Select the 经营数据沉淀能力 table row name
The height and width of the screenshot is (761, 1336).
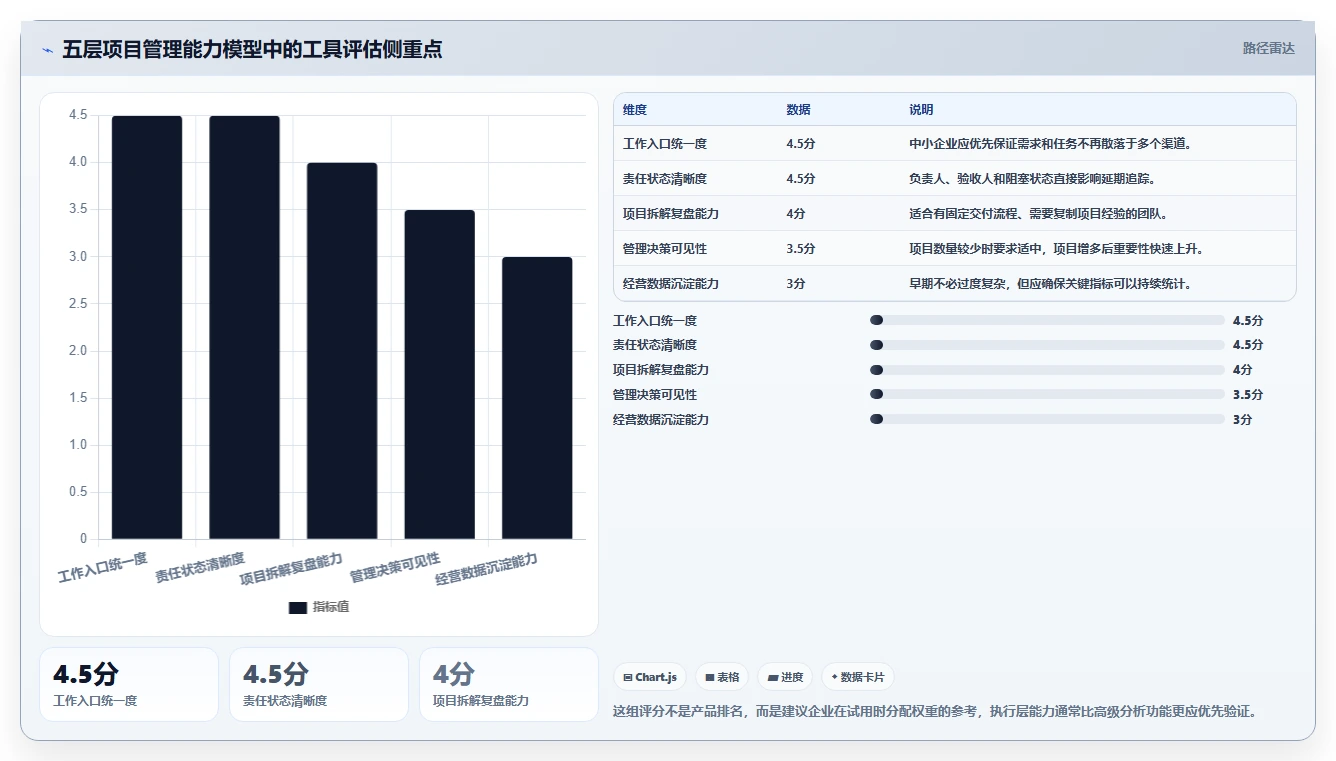(671, 284)
